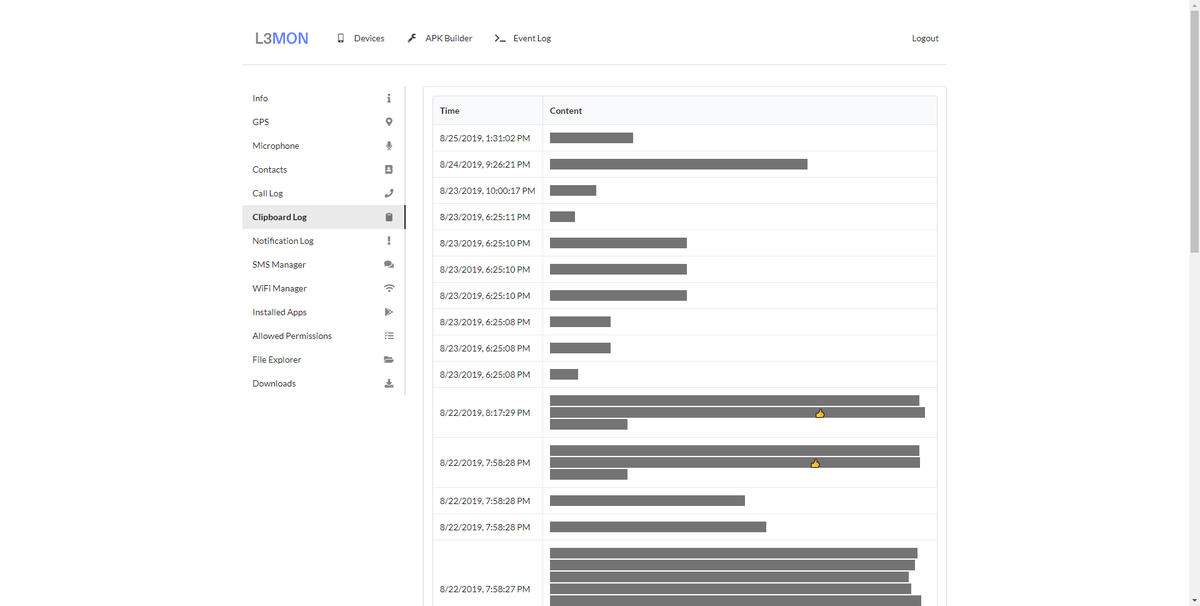This screenshot has width=1200, height=606.
Task: Click redacted content in 1:31:02 PM row
Action: (x=591, y=138)
